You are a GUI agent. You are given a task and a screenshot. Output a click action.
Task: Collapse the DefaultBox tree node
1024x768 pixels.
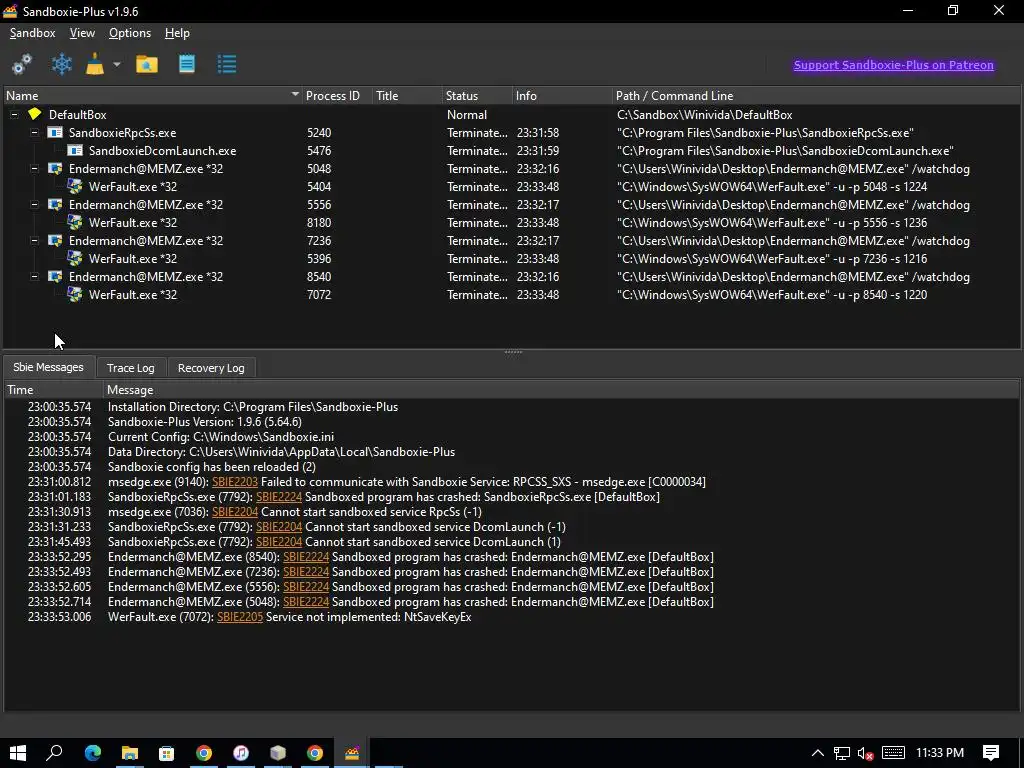click(x=14, y=114)
